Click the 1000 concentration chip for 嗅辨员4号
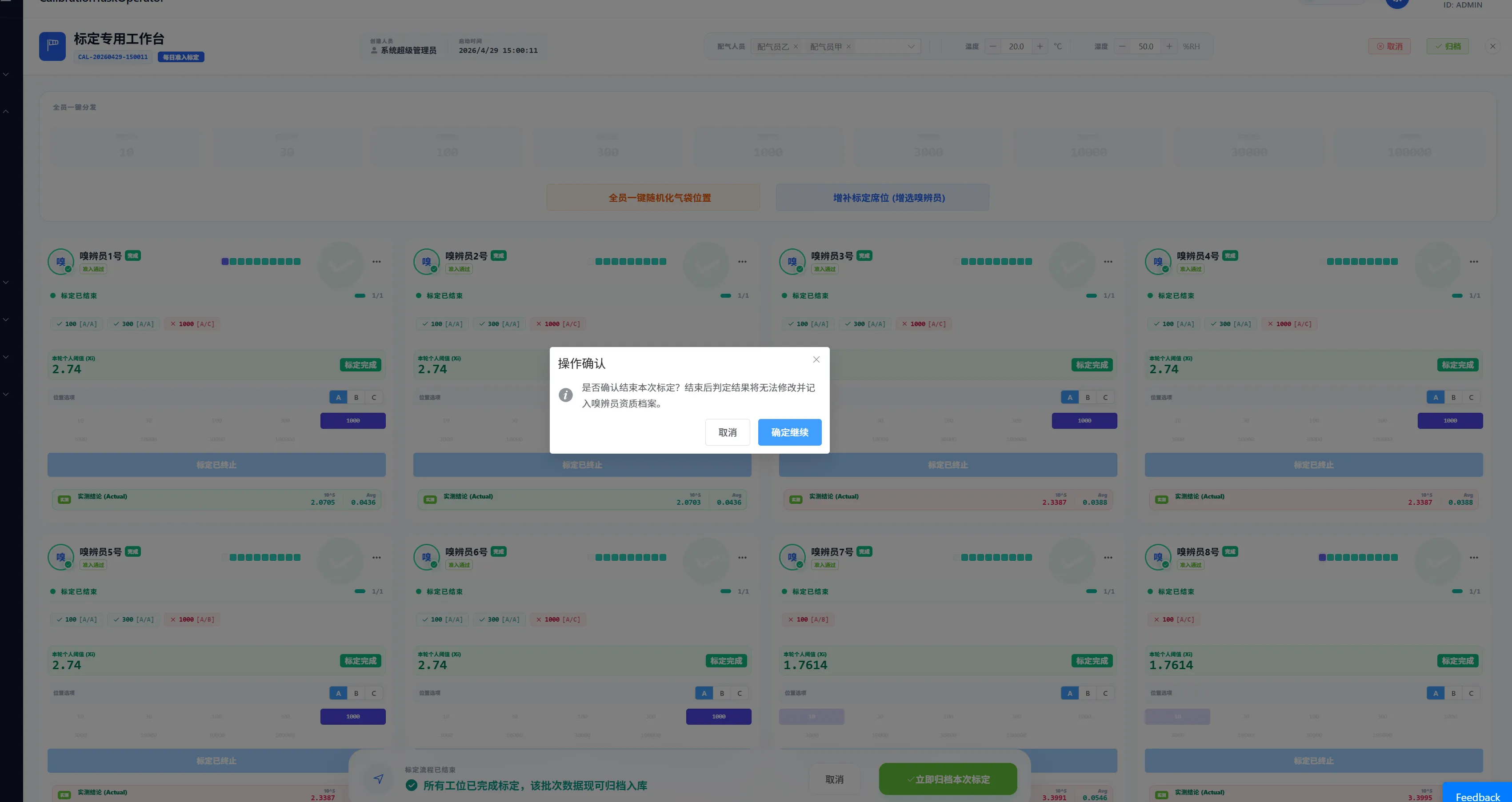 pyautogui.click(x=1450, y=421)
